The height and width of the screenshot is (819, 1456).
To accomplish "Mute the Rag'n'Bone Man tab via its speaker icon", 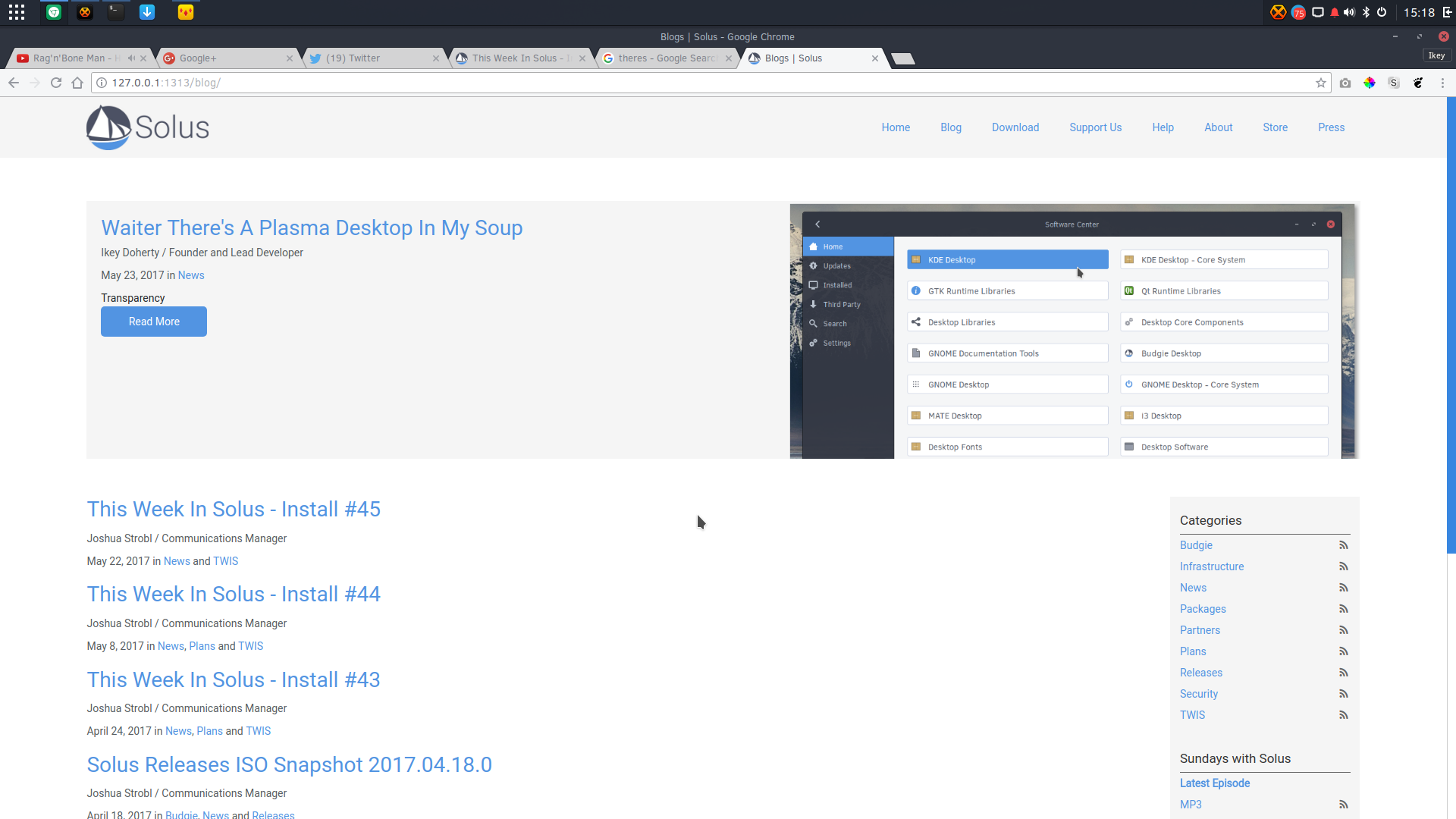I will [131, 58].
